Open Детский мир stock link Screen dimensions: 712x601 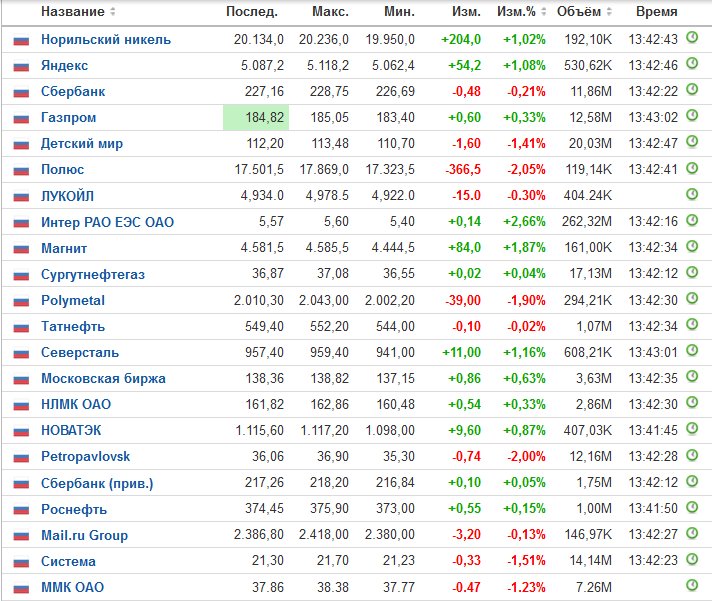click(82, 143)
